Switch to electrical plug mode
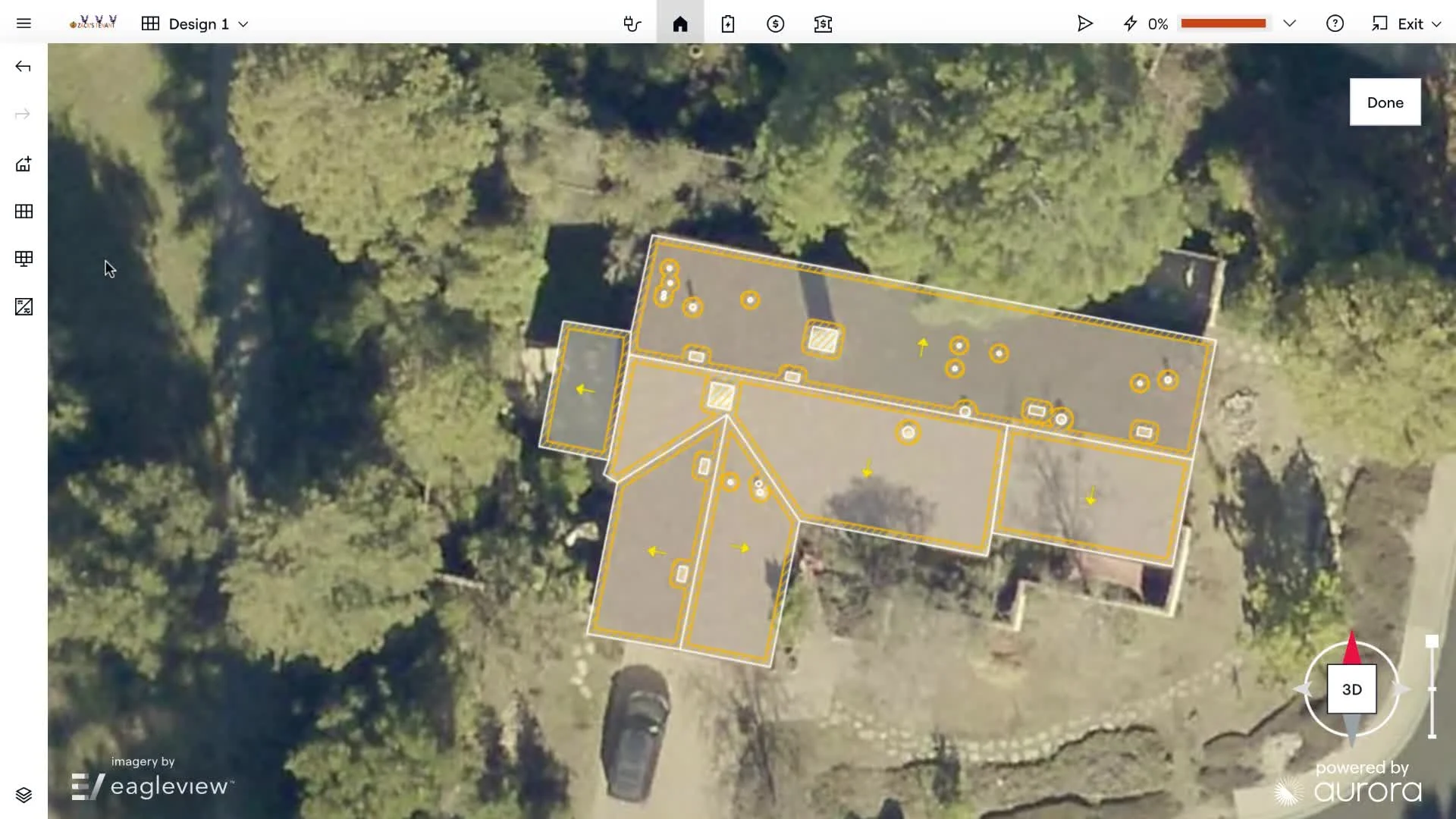This screenshot has height=819, width=1456. [x=632, y=24]
